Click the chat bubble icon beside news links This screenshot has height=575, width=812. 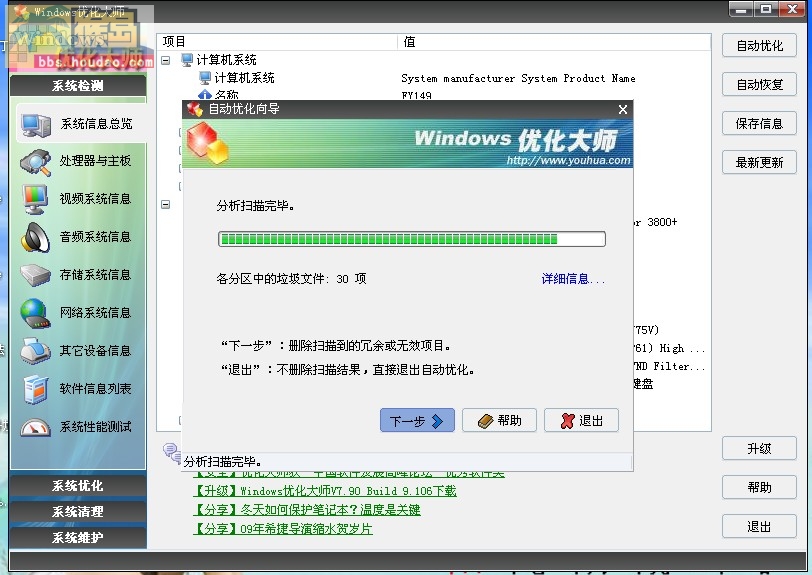171,451
